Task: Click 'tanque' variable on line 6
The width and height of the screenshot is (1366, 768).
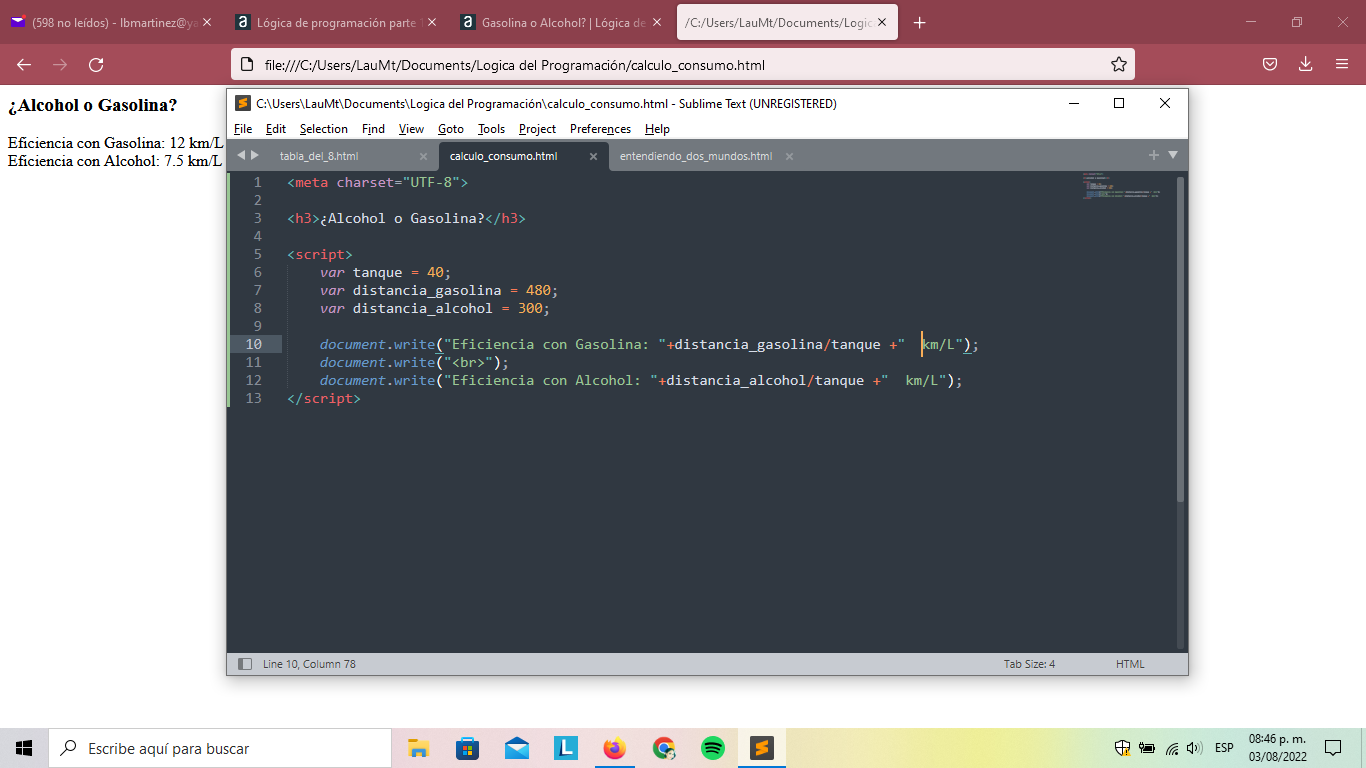Action: point(377,272)
